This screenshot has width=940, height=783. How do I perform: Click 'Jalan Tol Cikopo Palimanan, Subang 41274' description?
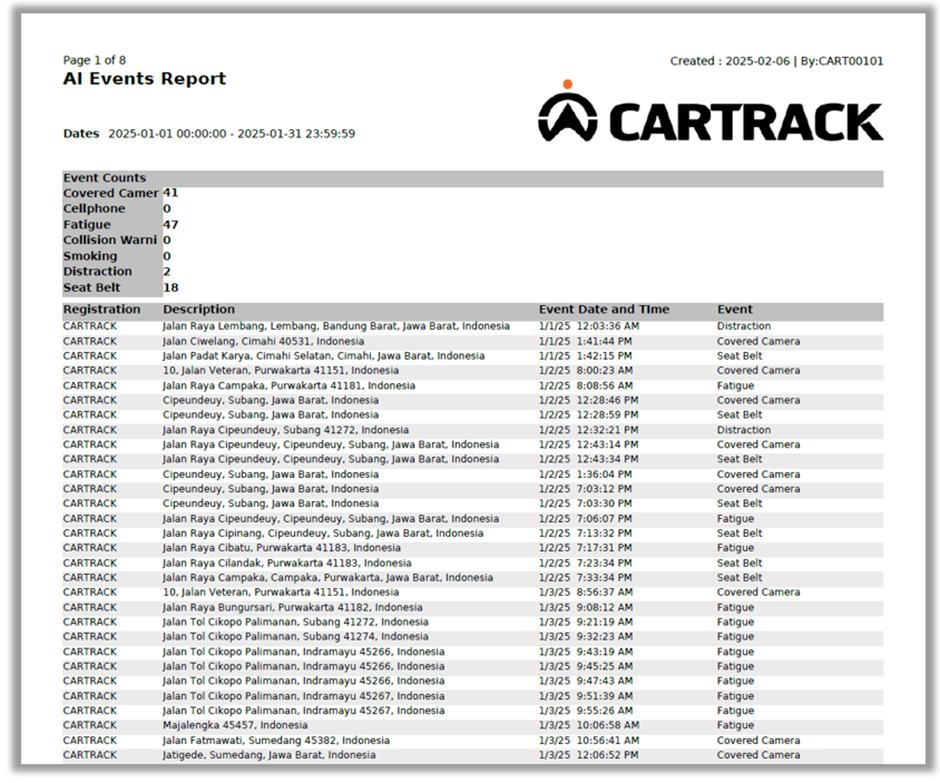(296, 637)
